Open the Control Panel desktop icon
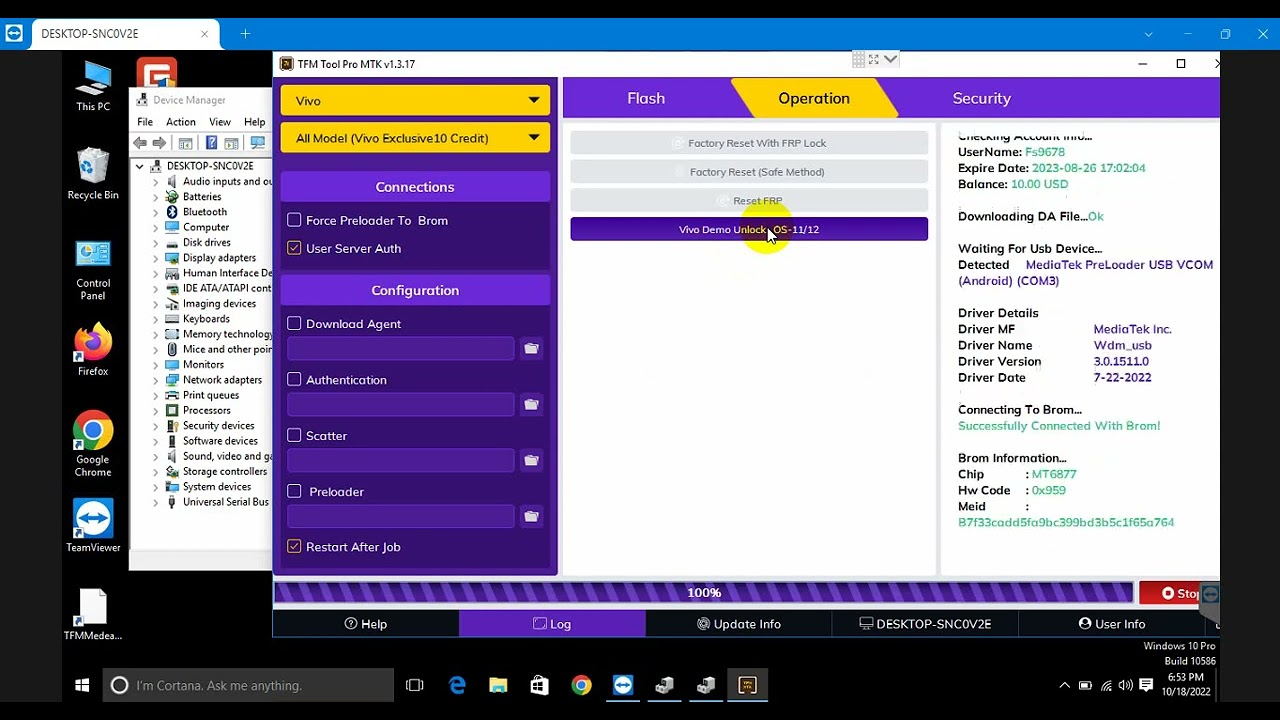Image resolution: width=1280 pixels, height=720 pixels. coord(93,270)
